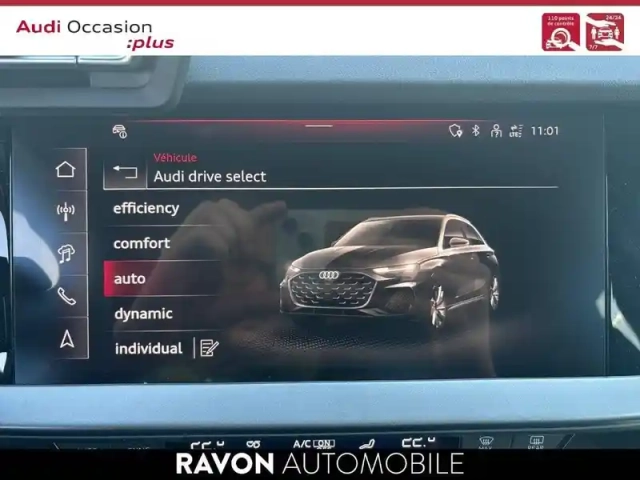Screen dimensions: 640x480
Task: Select the dynamic drive mode
Action: pos(143,313)
